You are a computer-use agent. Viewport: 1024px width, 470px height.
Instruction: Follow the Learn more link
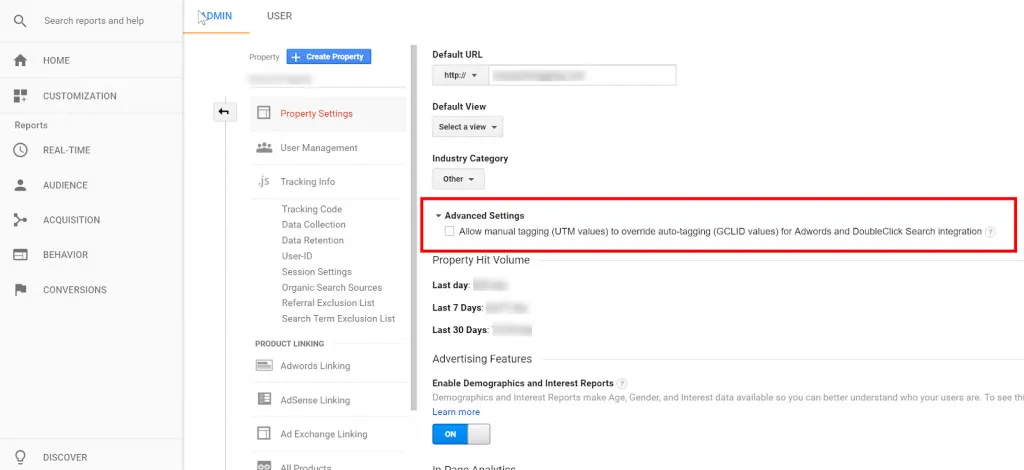(456, 412)
